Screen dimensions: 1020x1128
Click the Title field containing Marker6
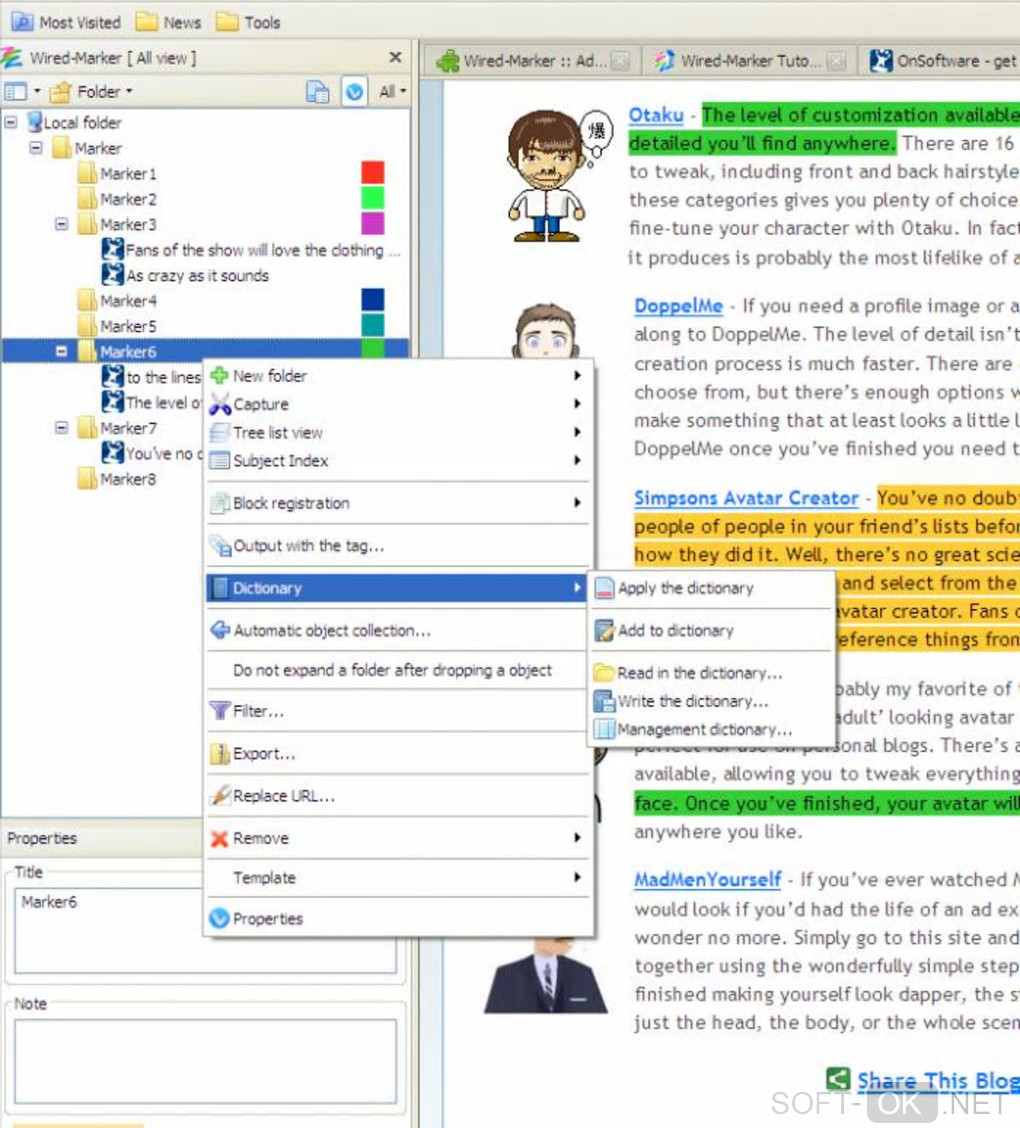[x=204, y=930]
